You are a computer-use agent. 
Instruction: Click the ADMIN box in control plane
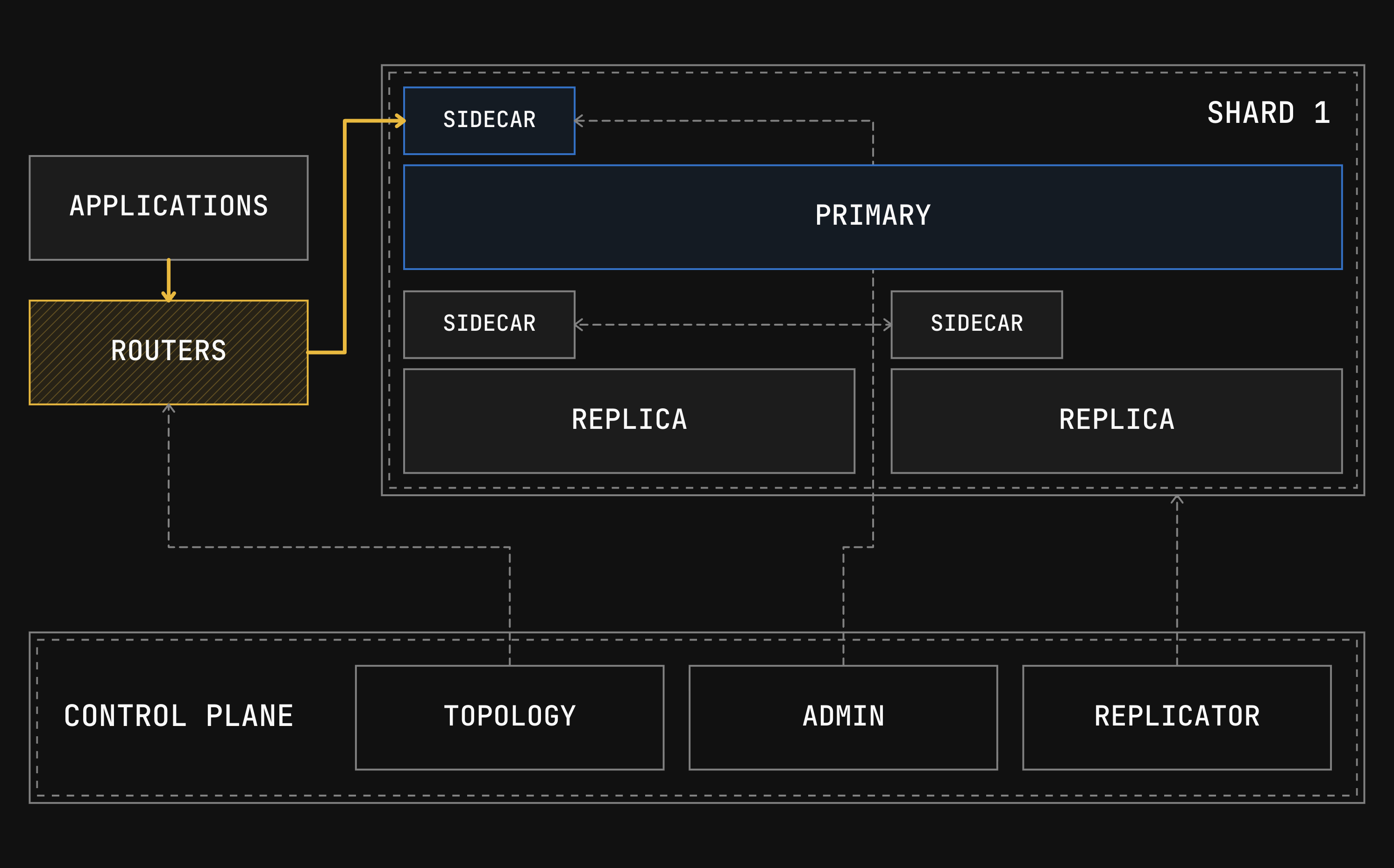click(844, 718)
